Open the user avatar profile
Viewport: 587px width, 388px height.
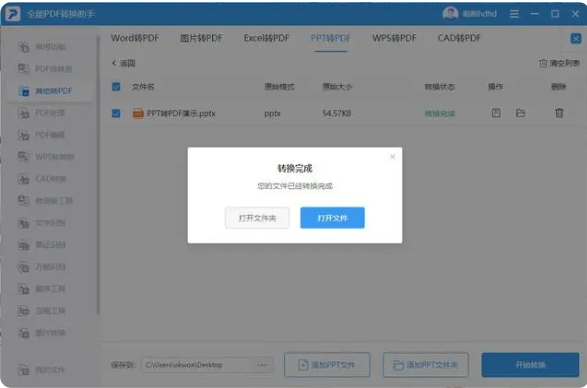[450, 13]
